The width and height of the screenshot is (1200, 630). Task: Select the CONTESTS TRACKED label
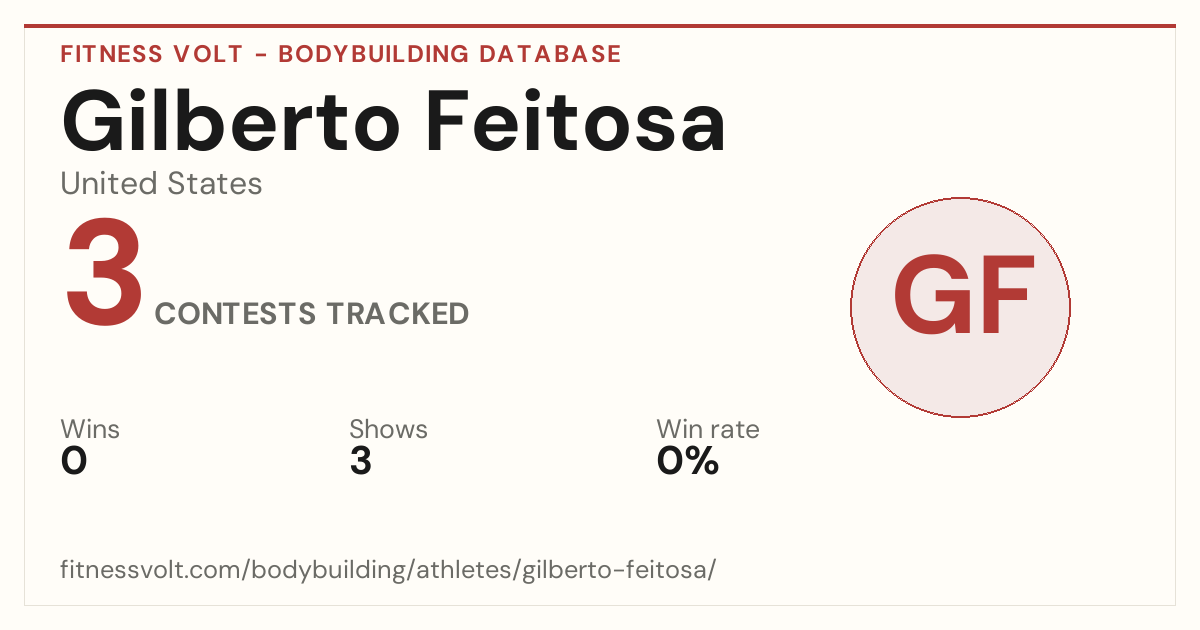point(312,314)
